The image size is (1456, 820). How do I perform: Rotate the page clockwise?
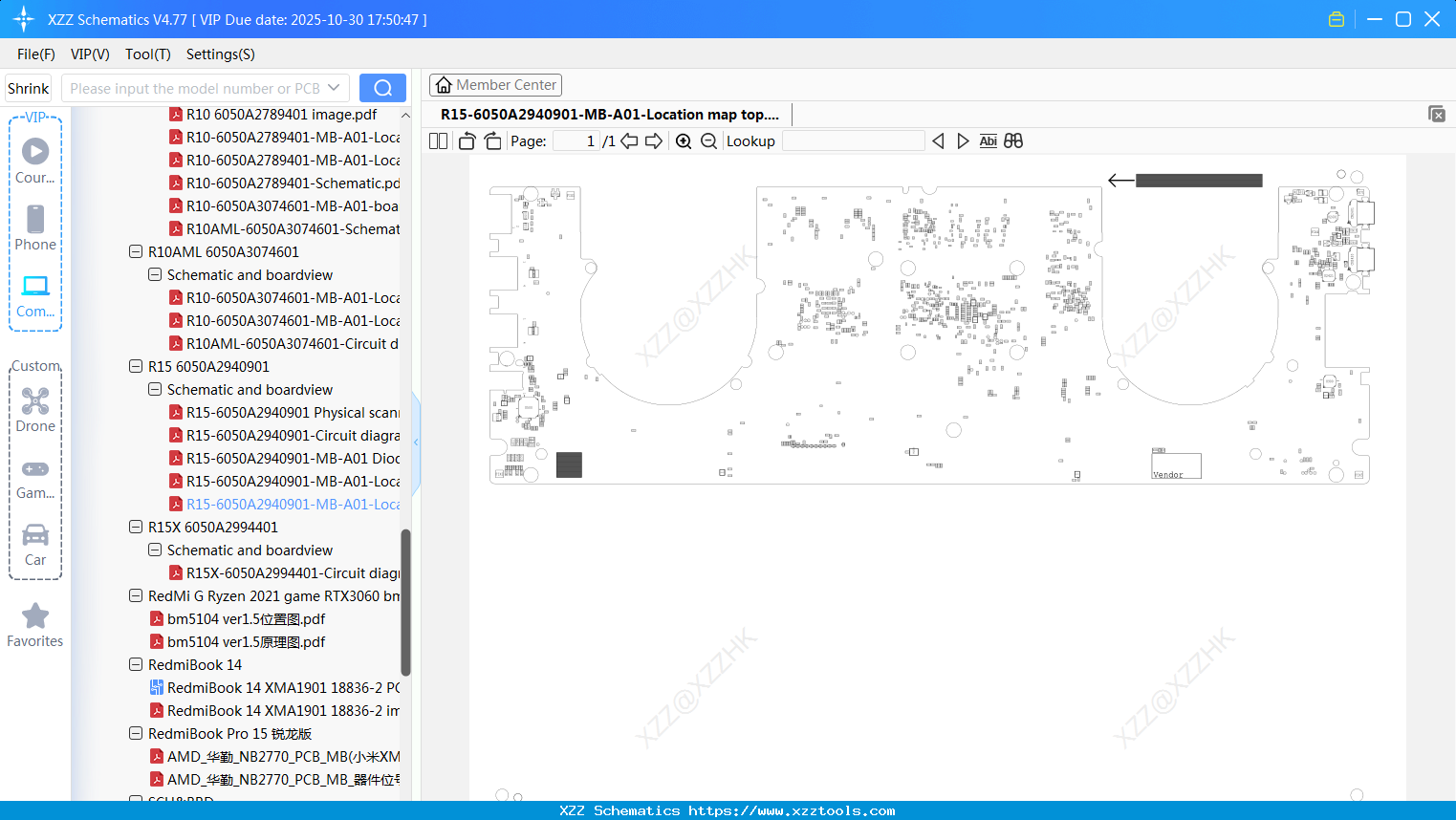point(492,141)
